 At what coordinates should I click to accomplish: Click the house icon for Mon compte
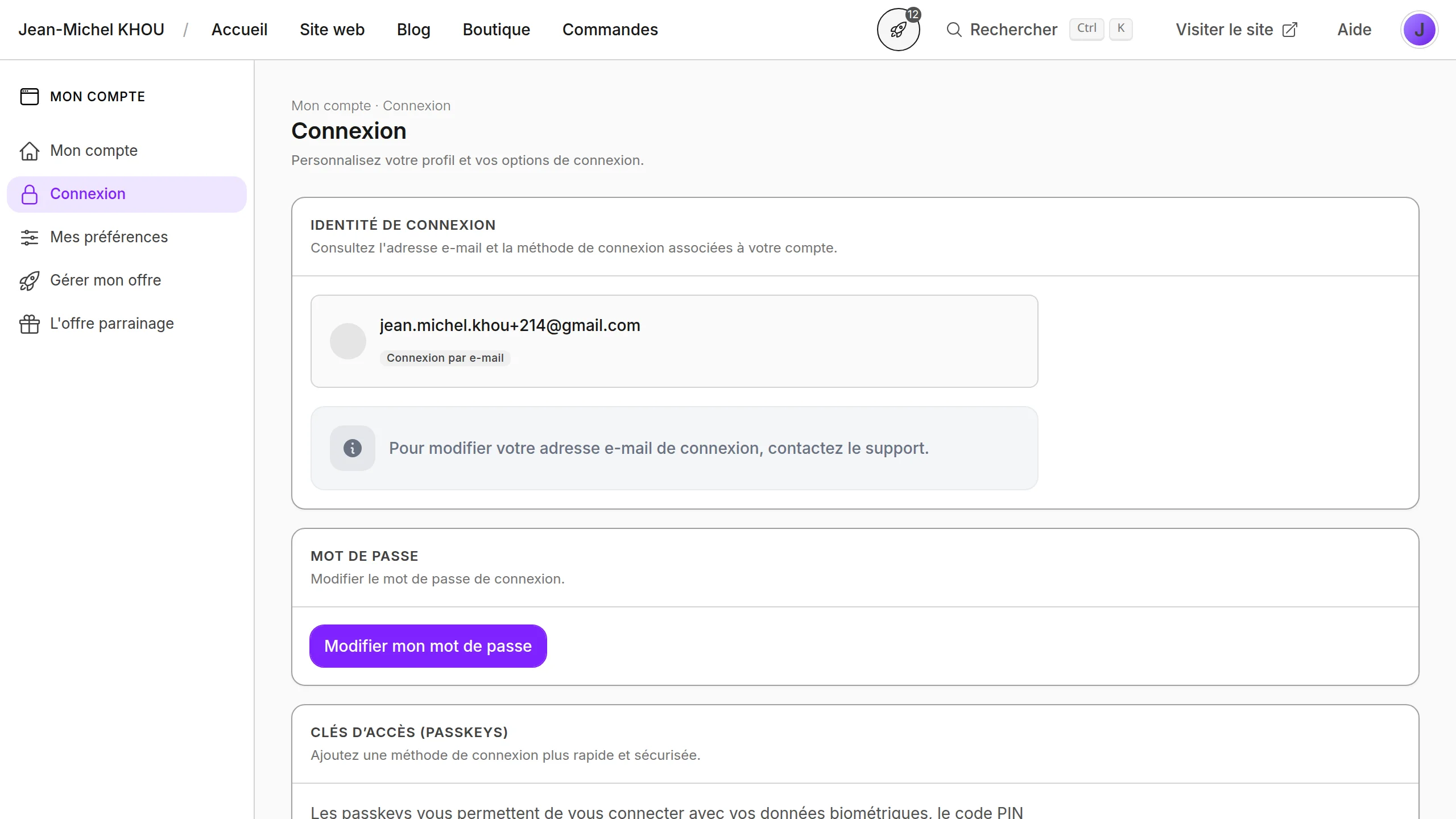pyautogui.click(x=30, y=151)
